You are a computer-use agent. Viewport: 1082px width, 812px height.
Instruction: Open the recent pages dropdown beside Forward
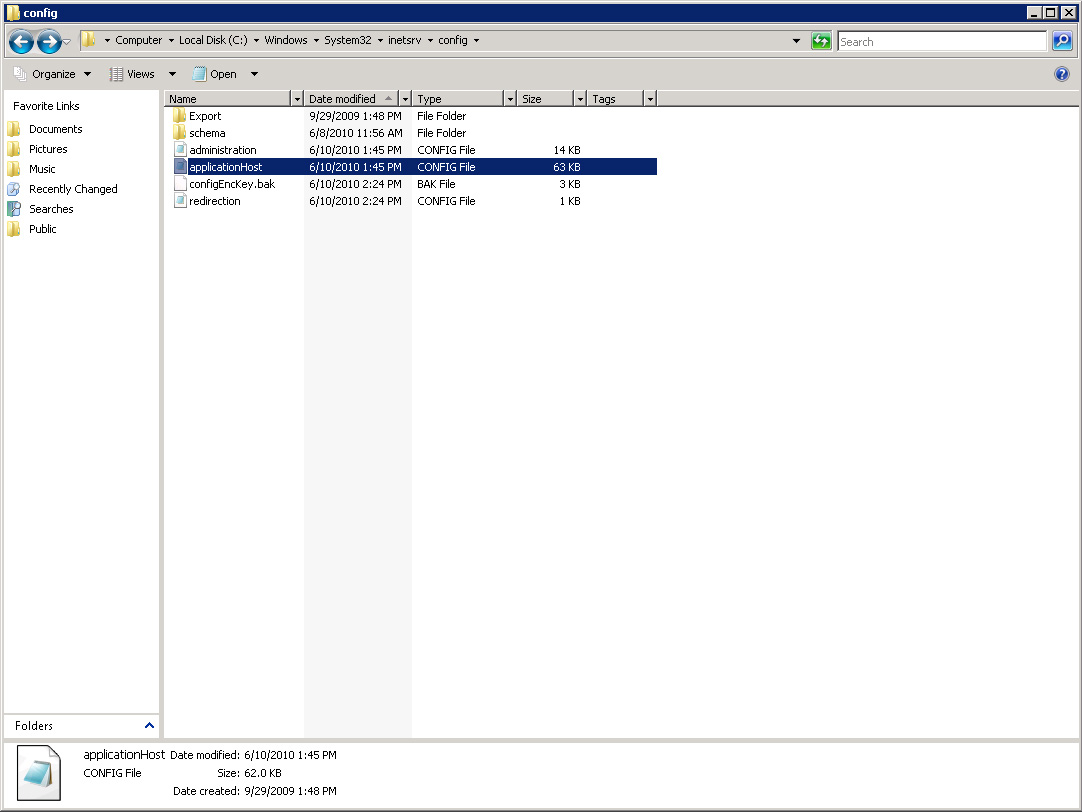[67, 42]
